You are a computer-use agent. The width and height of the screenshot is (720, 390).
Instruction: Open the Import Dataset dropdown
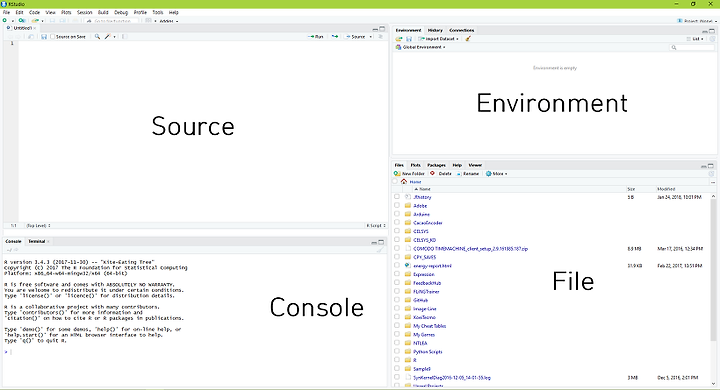click(439, 39)
